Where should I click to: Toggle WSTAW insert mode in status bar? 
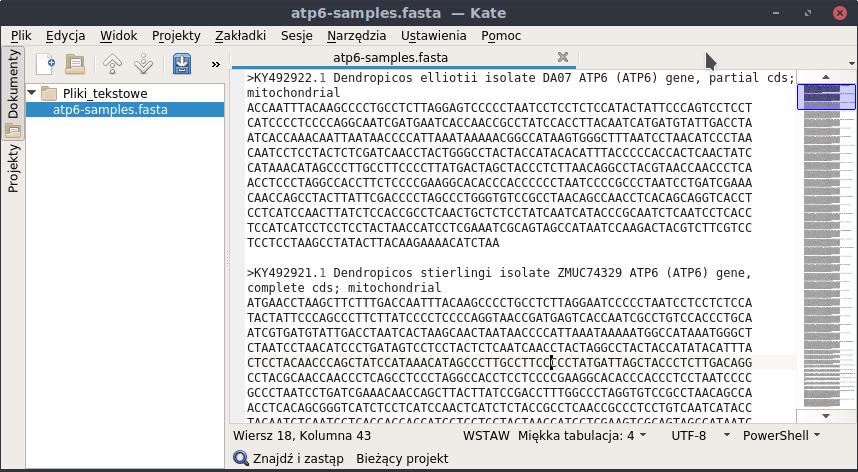click(487, 436)
